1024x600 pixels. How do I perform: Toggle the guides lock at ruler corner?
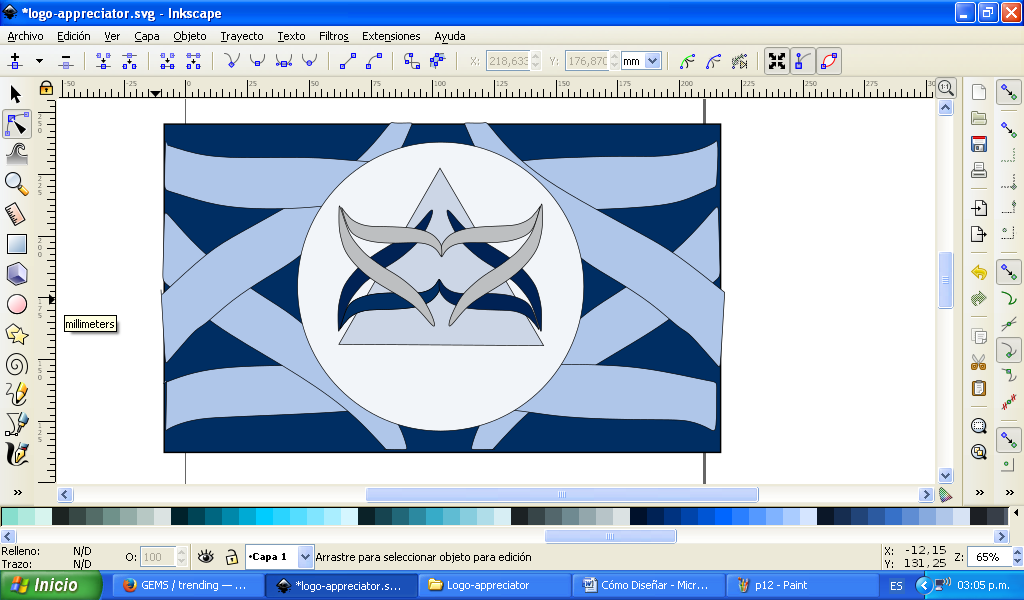(x=46, y=87)
